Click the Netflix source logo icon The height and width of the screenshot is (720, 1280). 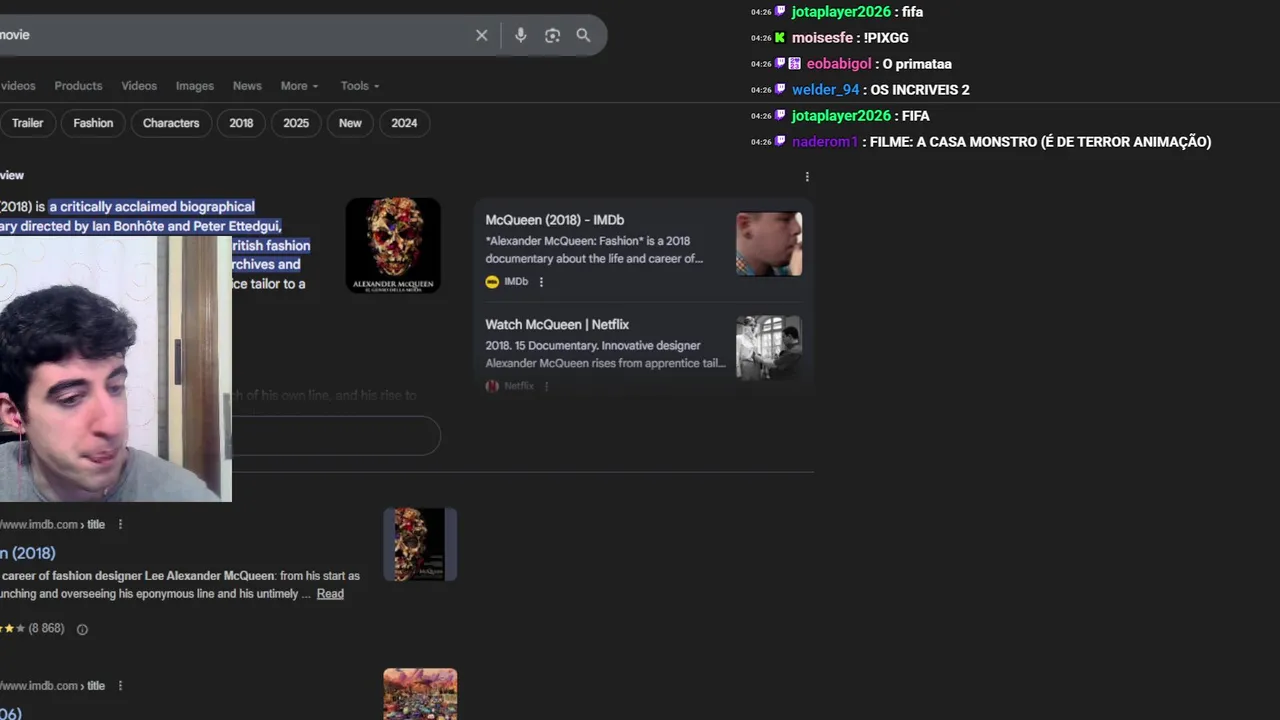coord(492,386)
